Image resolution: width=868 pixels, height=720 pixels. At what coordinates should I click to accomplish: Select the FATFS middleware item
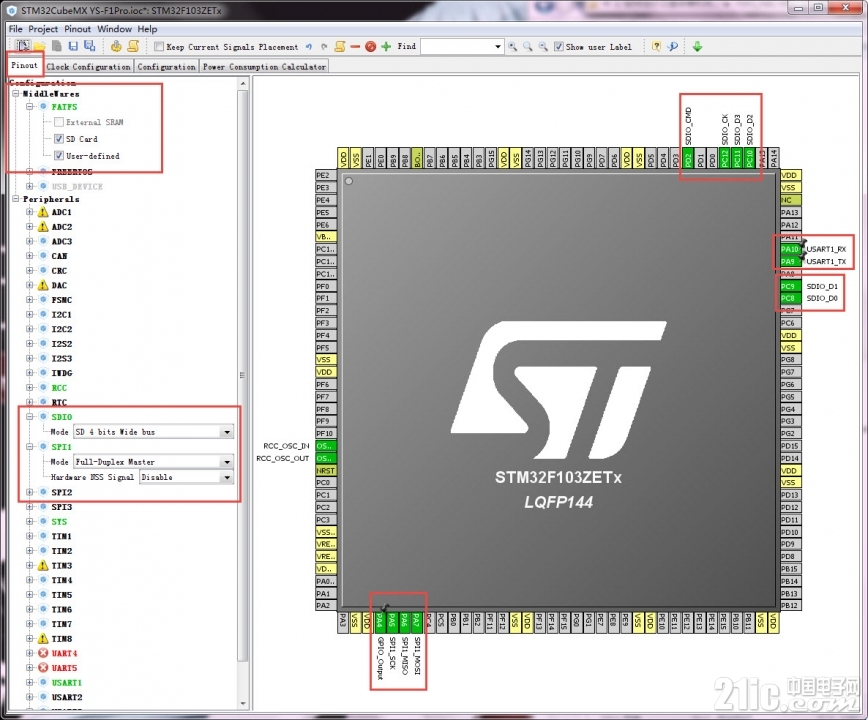[x=64, y=107]
